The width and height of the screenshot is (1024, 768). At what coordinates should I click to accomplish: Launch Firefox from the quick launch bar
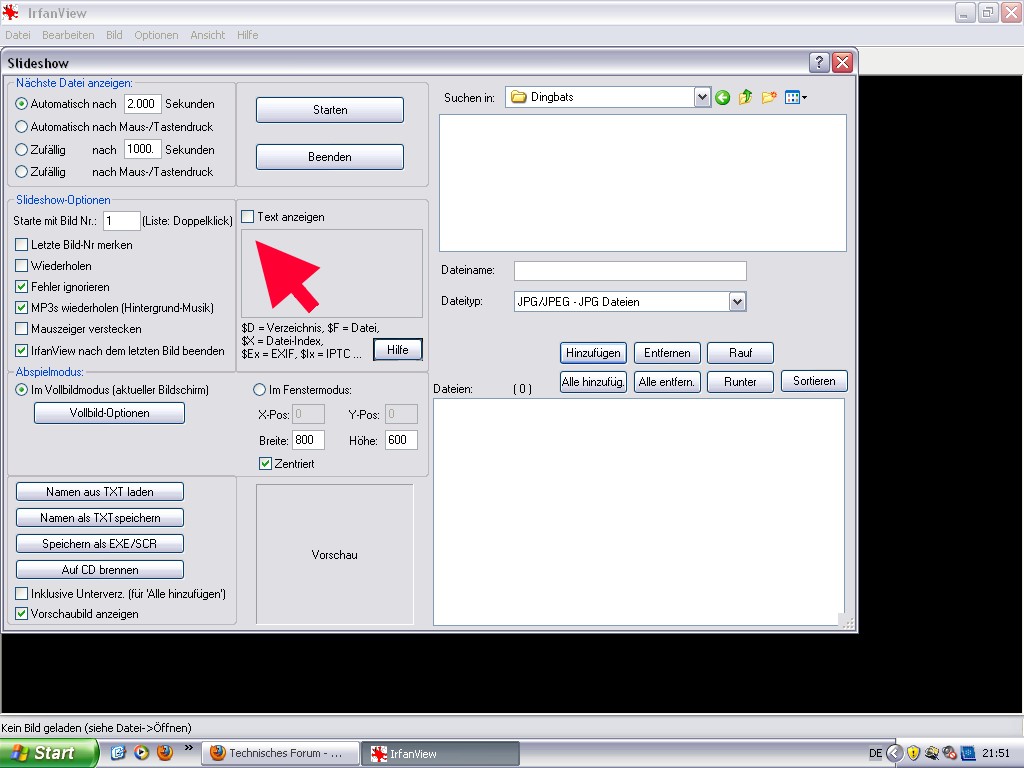coord(165,753)
